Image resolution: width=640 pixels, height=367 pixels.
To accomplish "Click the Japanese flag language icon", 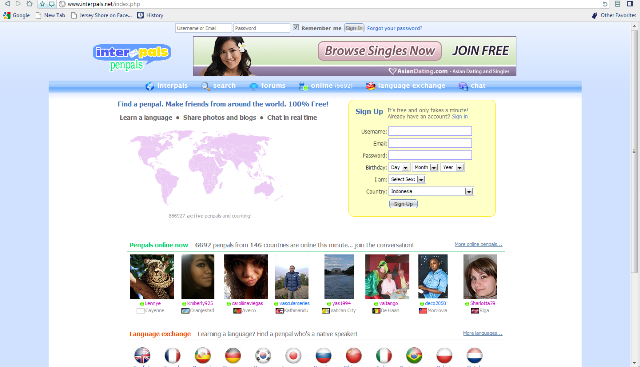I will tap(293, 356).
